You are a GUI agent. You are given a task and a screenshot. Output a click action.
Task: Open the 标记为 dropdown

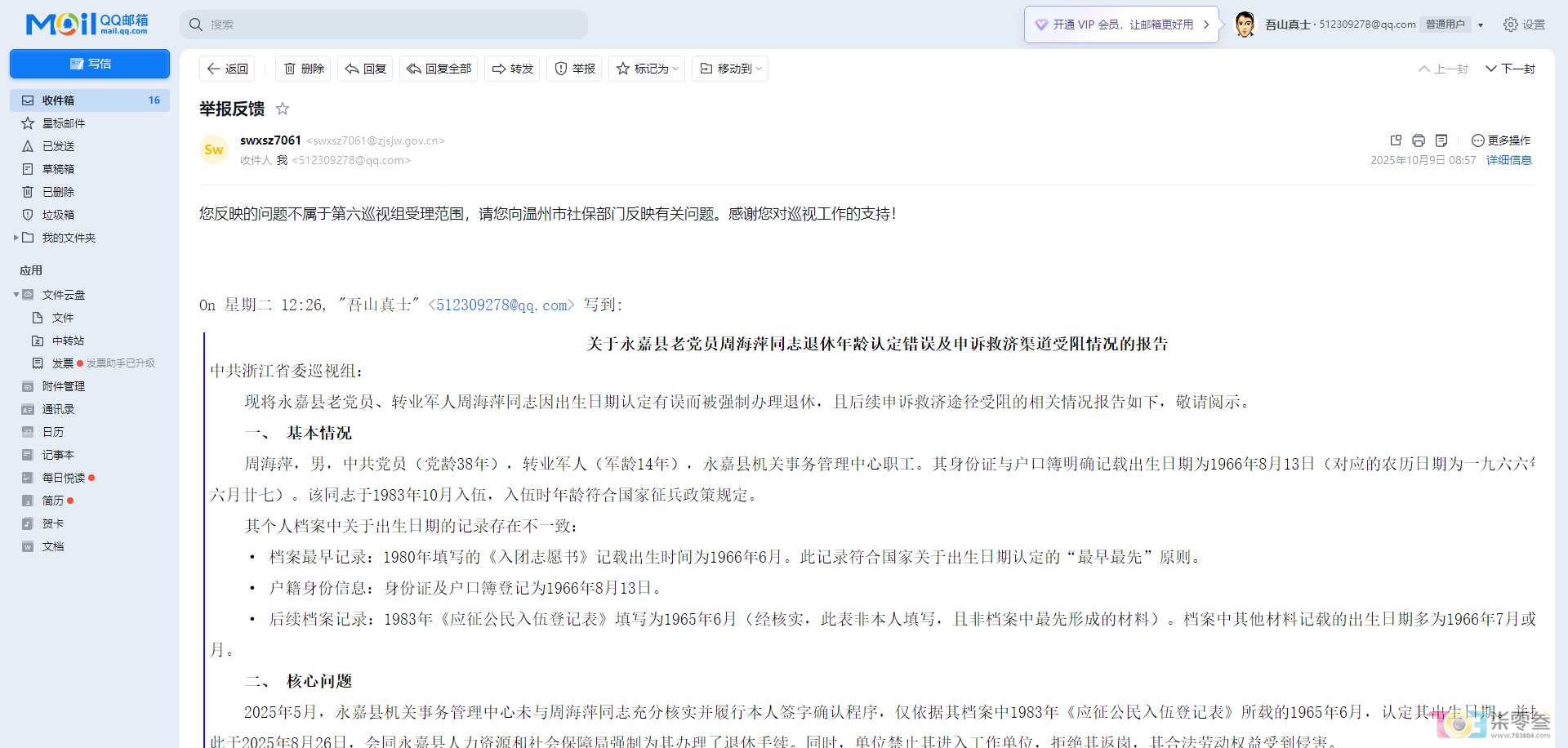(646, 69)
